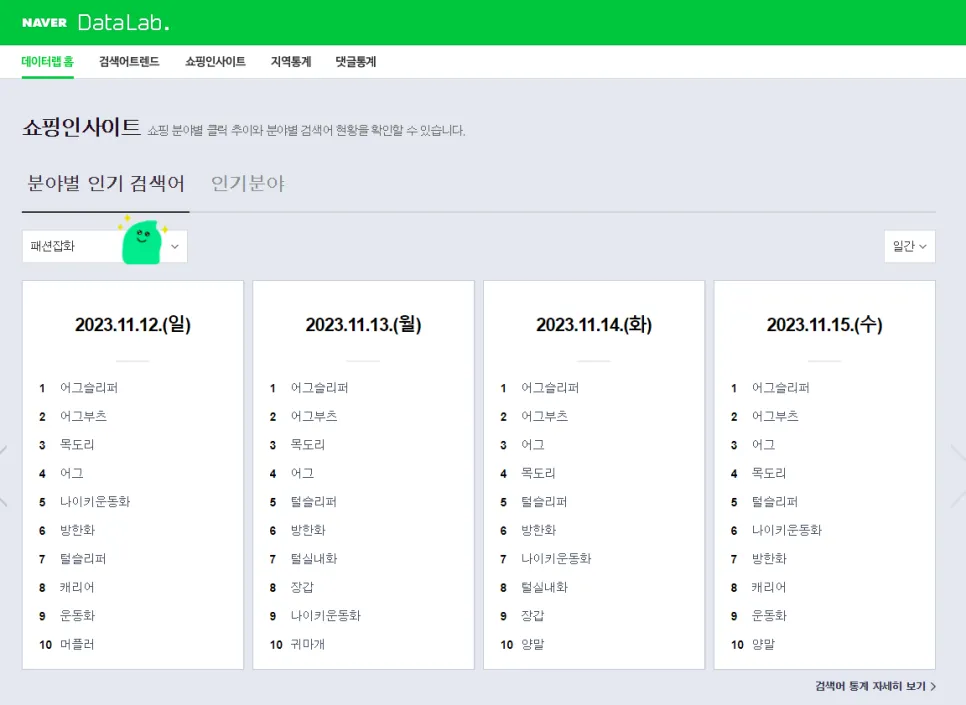Click 나이키운동화 ranked 7 on 2023.11.14
Screen dimensions: 966x705
[x=556, y=558]
